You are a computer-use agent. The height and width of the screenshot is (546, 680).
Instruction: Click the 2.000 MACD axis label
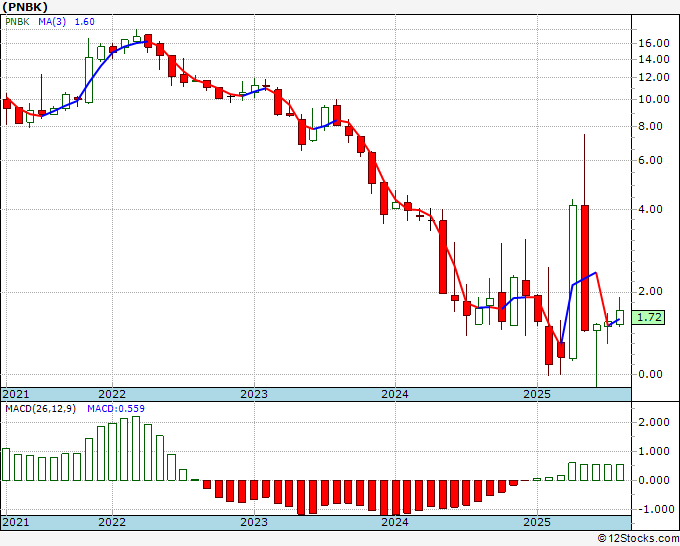[654, 422]
